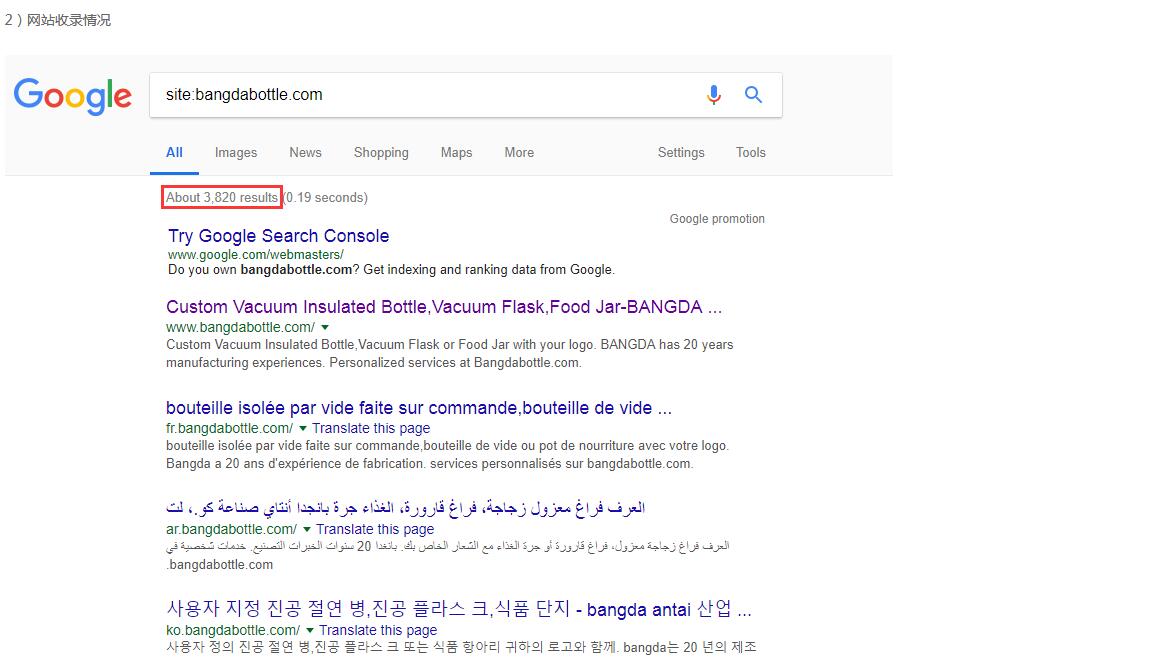This screenshot has height=659, width=1172.
Task: Click the www.bangdabottle.com/ URL text
Action: pyautogui.click(x=240, y=327)
